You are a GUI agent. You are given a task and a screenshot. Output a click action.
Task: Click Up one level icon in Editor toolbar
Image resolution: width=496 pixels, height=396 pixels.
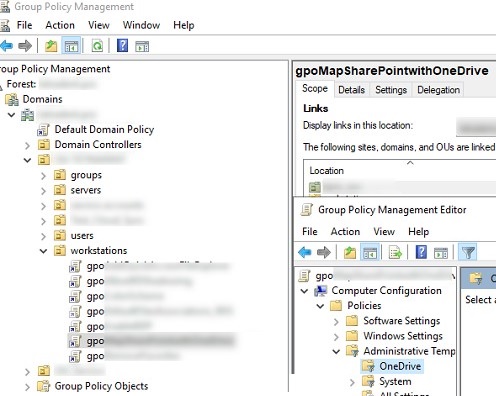pyautogui.click(x=350, y=252)
